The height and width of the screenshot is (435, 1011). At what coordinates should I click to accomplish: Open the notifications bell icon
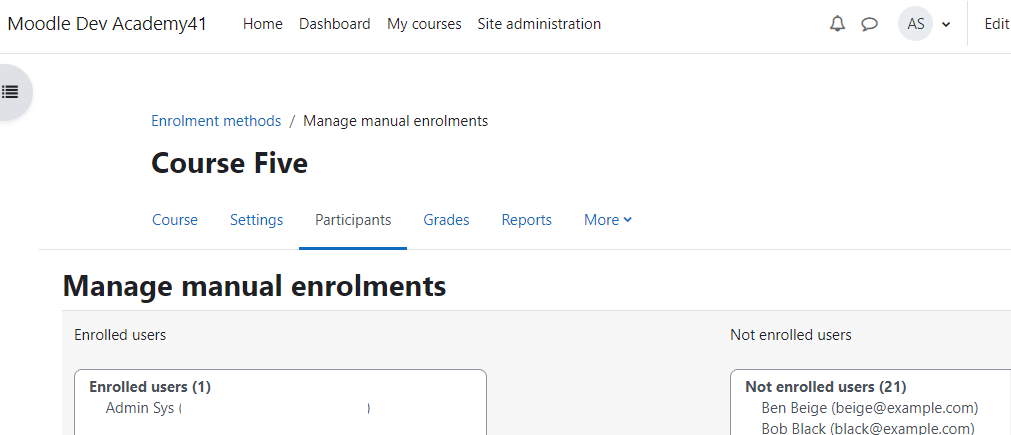tap(837, 24)
